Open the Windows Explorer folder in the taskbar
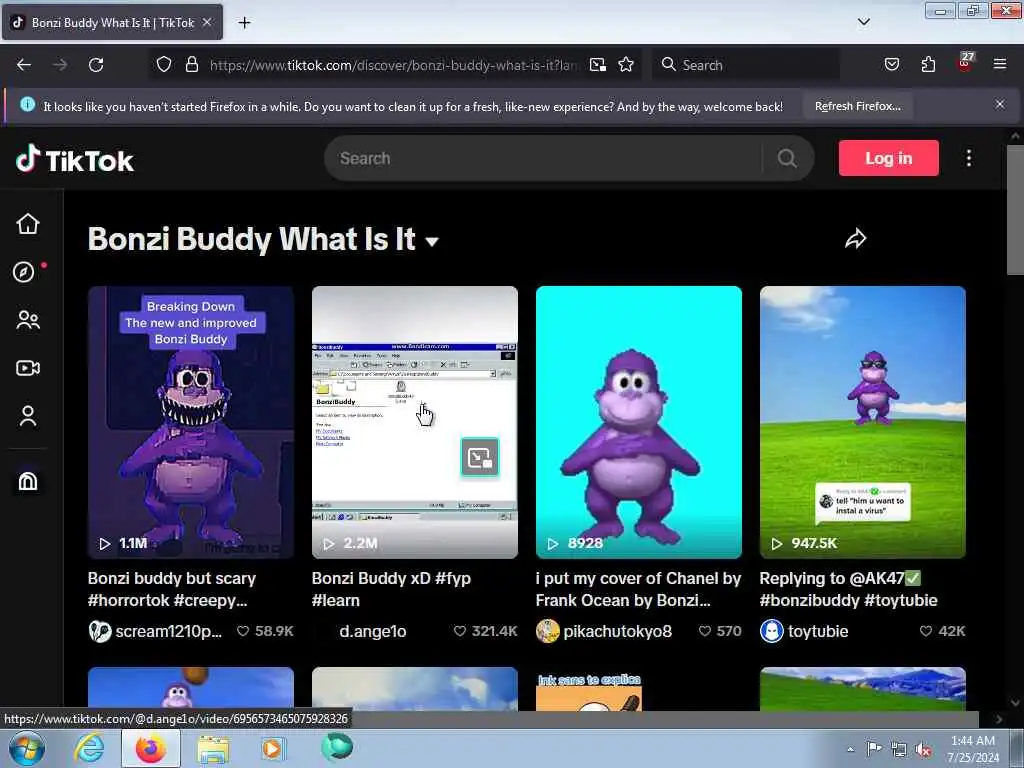This screenshot has height=768, width=1024. [214, 749]
